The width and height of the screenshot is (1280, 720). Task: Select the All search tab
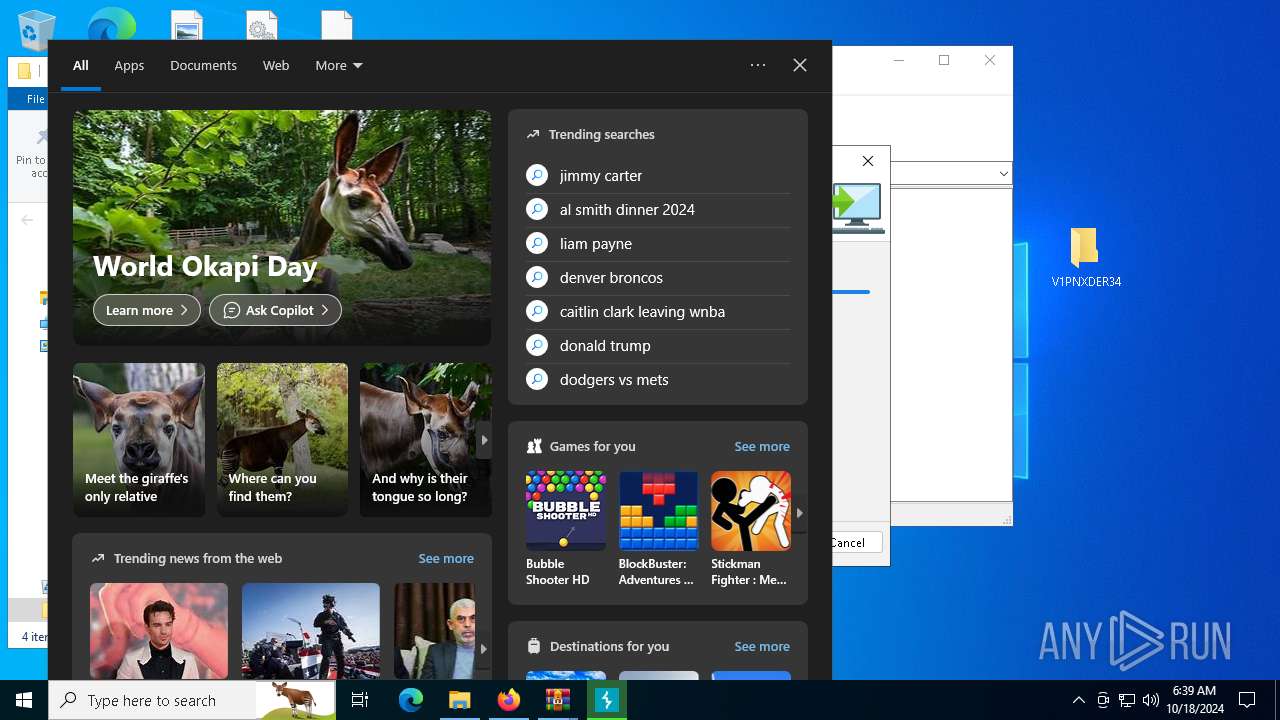click(x=81, y=65)
